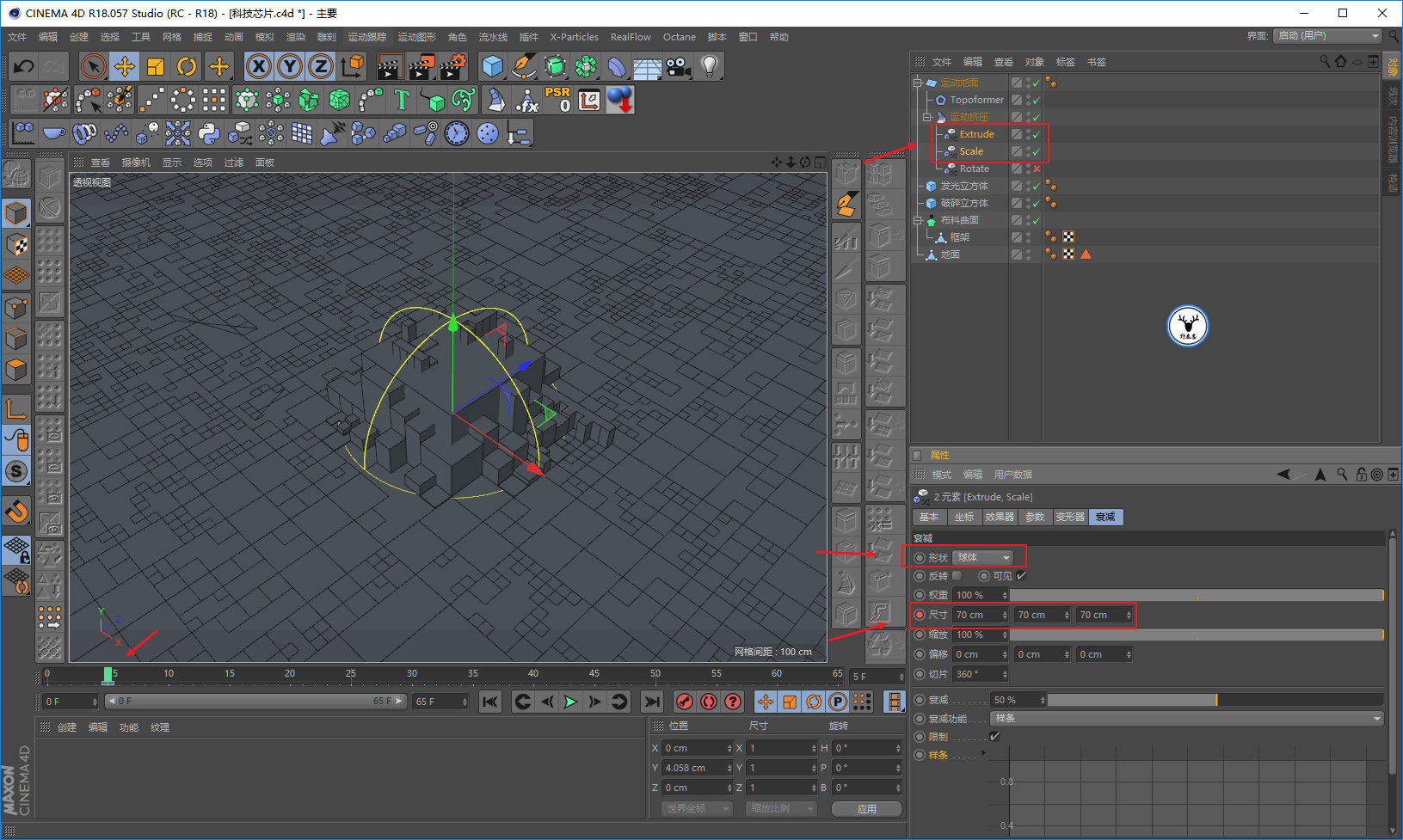1403x840 pixels.
Task: Switch to the 坐标 coordinates tab
Action: coord(964,517)
